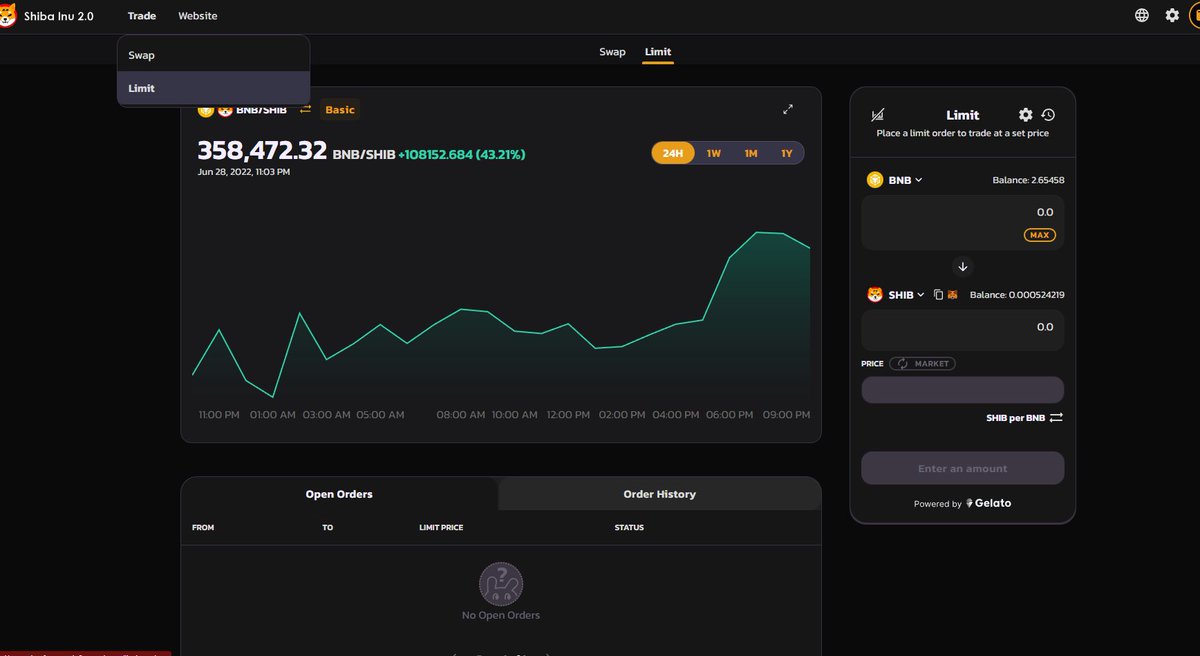Screen dimensions: 1200x656
Task: Click the MAX balance button
Action: pyautogui.click(x=1040, y=235)
